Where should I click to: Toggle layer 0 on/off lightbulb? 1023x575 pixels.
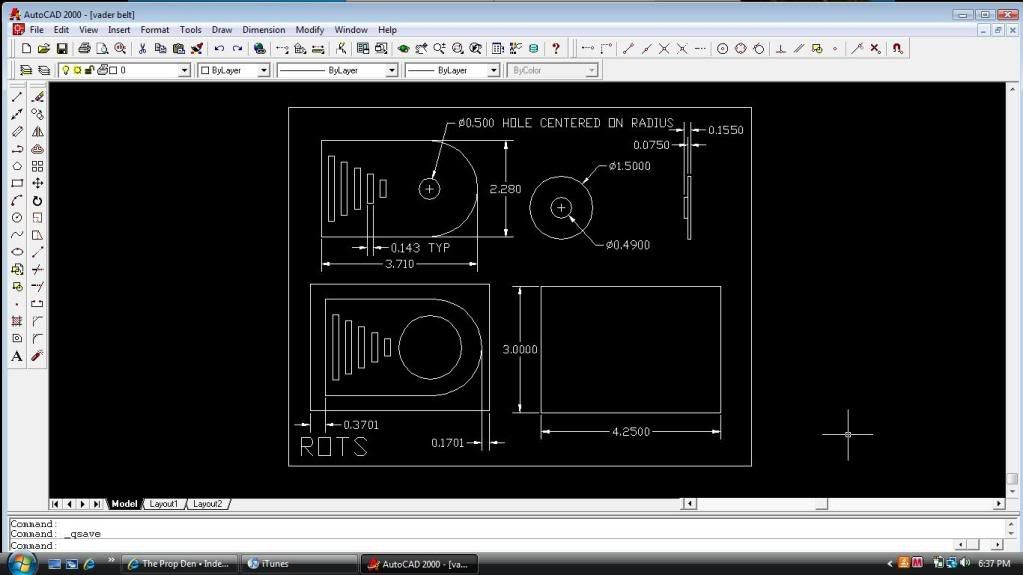pos(66,70)
